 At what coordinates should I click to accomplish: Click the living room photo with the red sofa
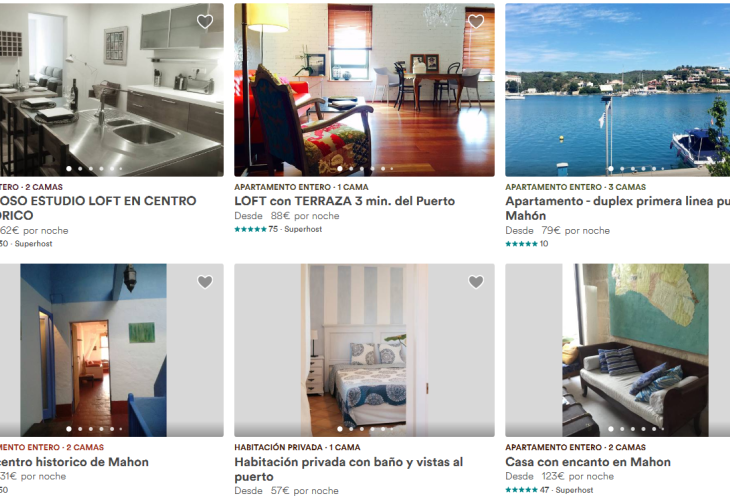pyautogui.click(x=365, y=90)
